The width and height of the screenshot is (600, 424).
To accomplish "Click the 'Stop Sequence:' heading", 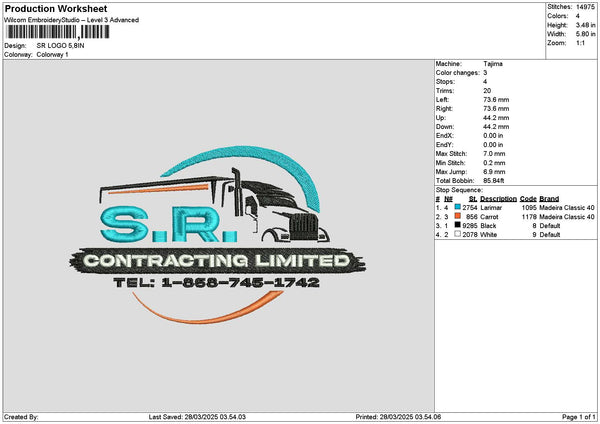I will click(x=459, y=190).
